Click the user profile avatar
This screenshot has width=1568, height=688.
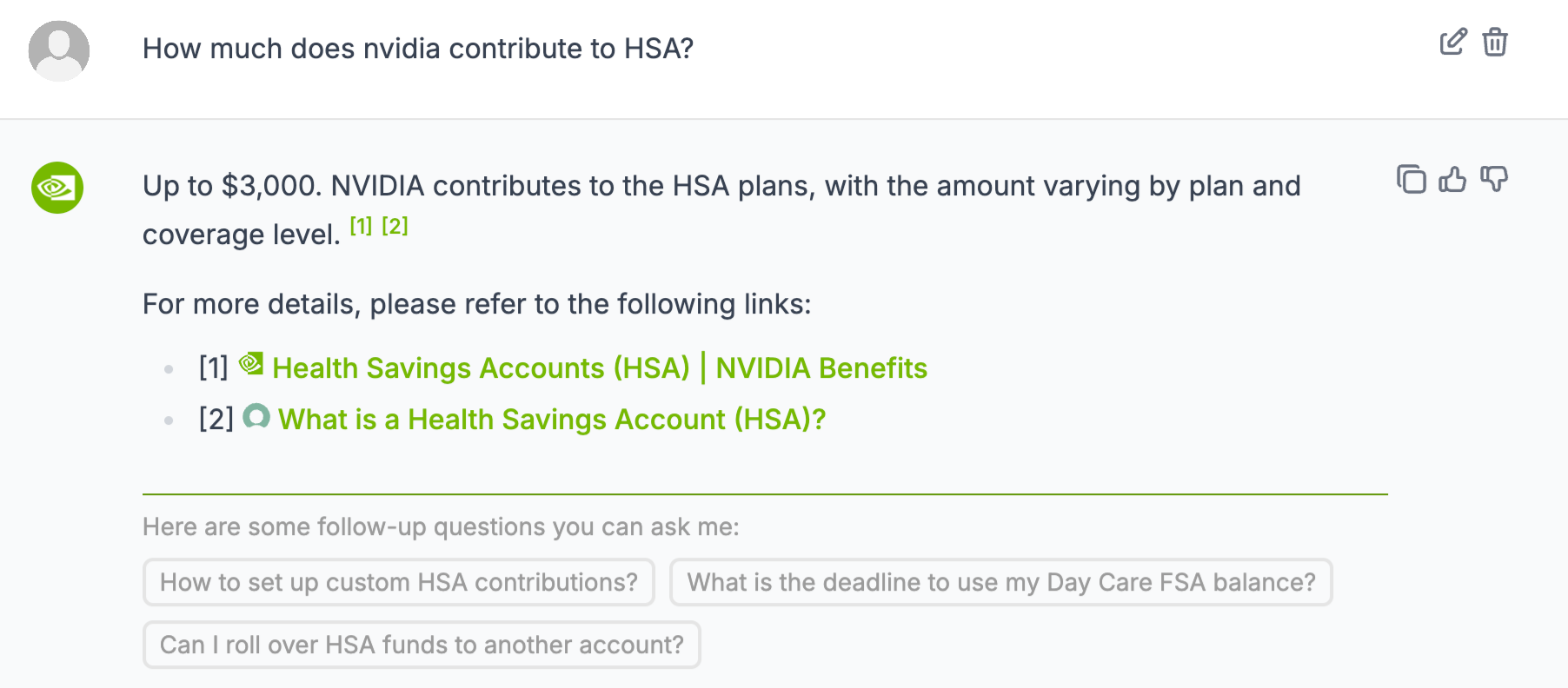click(59, 50)
